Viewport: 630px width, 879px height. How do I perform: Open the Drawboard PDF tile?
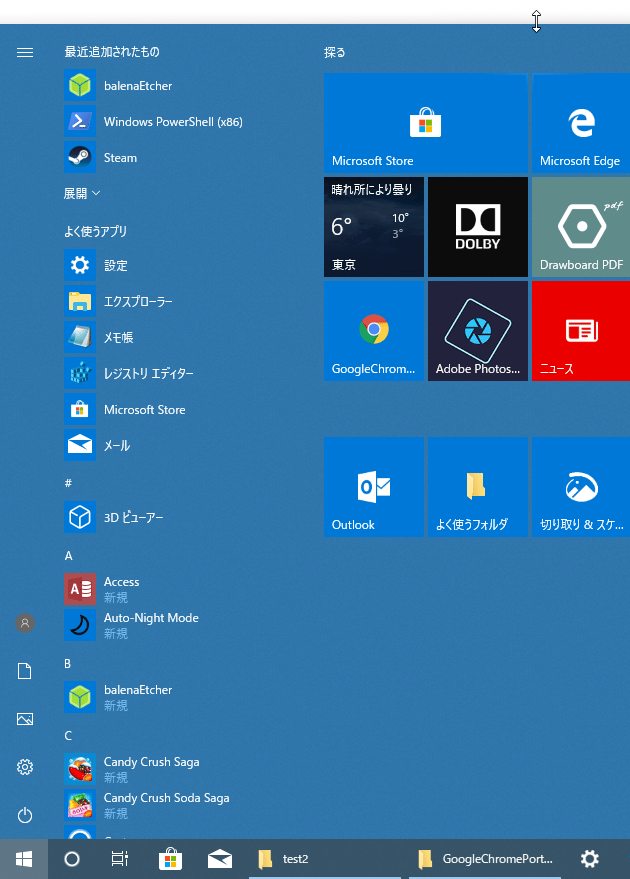(x=581, y=227)
